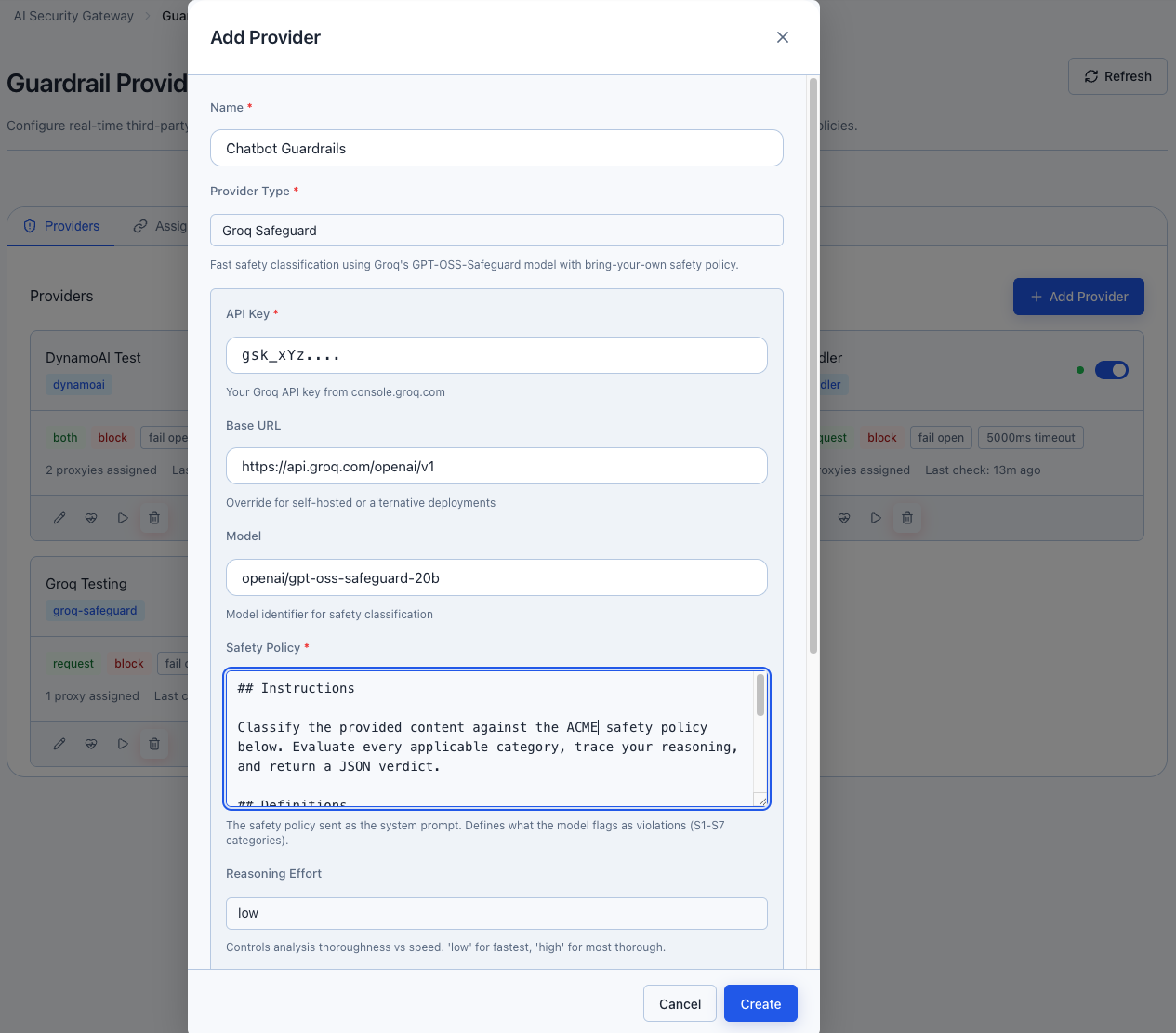Refresh the guardrail providers list
1176x1033 pixels.
(x=1117, y=75)
